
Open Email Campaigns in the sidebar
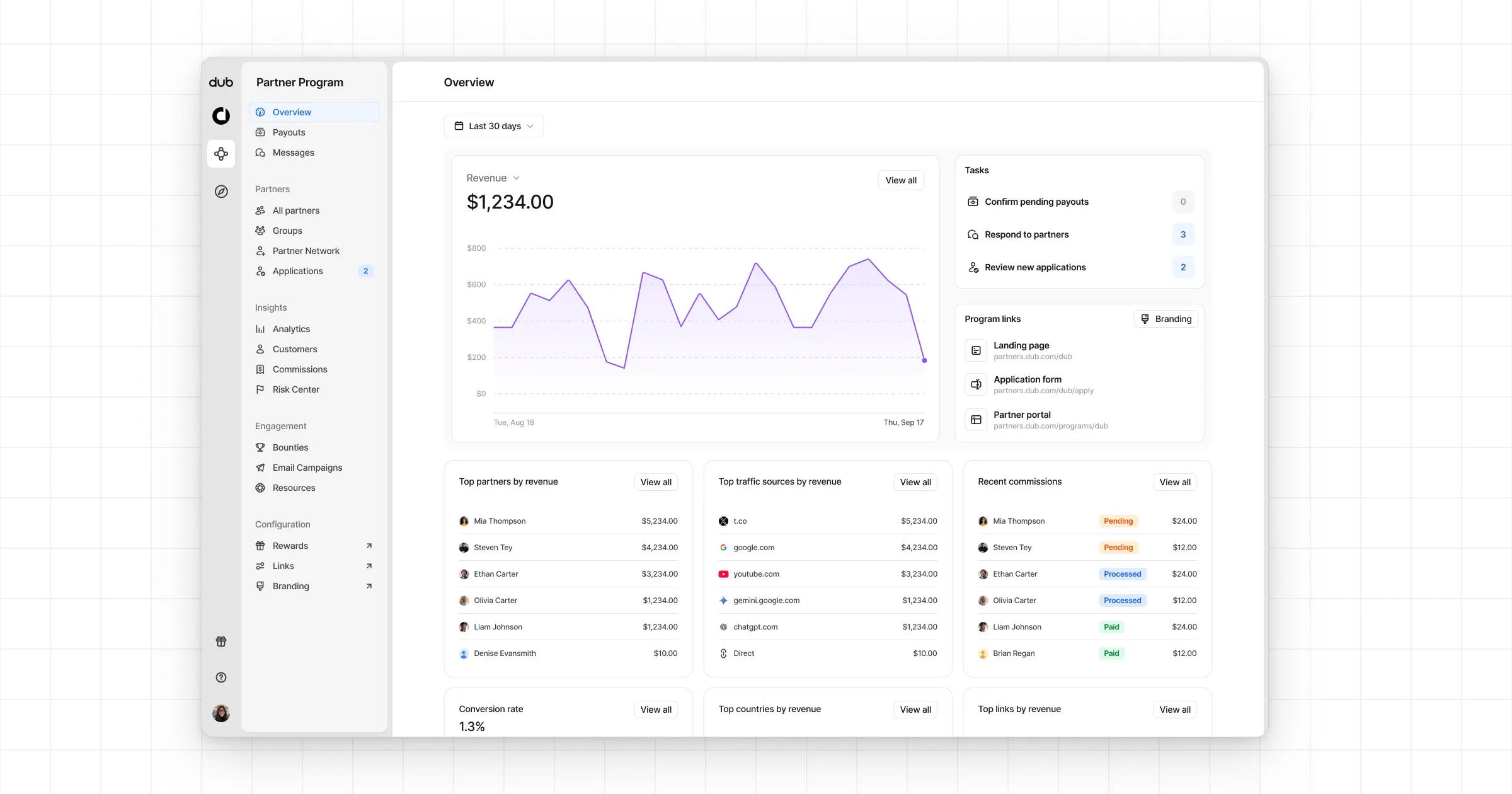[x=314, y=468]
